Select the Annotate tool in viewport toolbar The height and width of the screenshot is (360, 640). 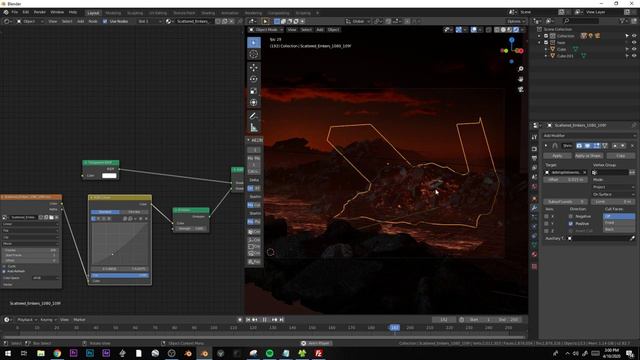(x=253, y=116)
